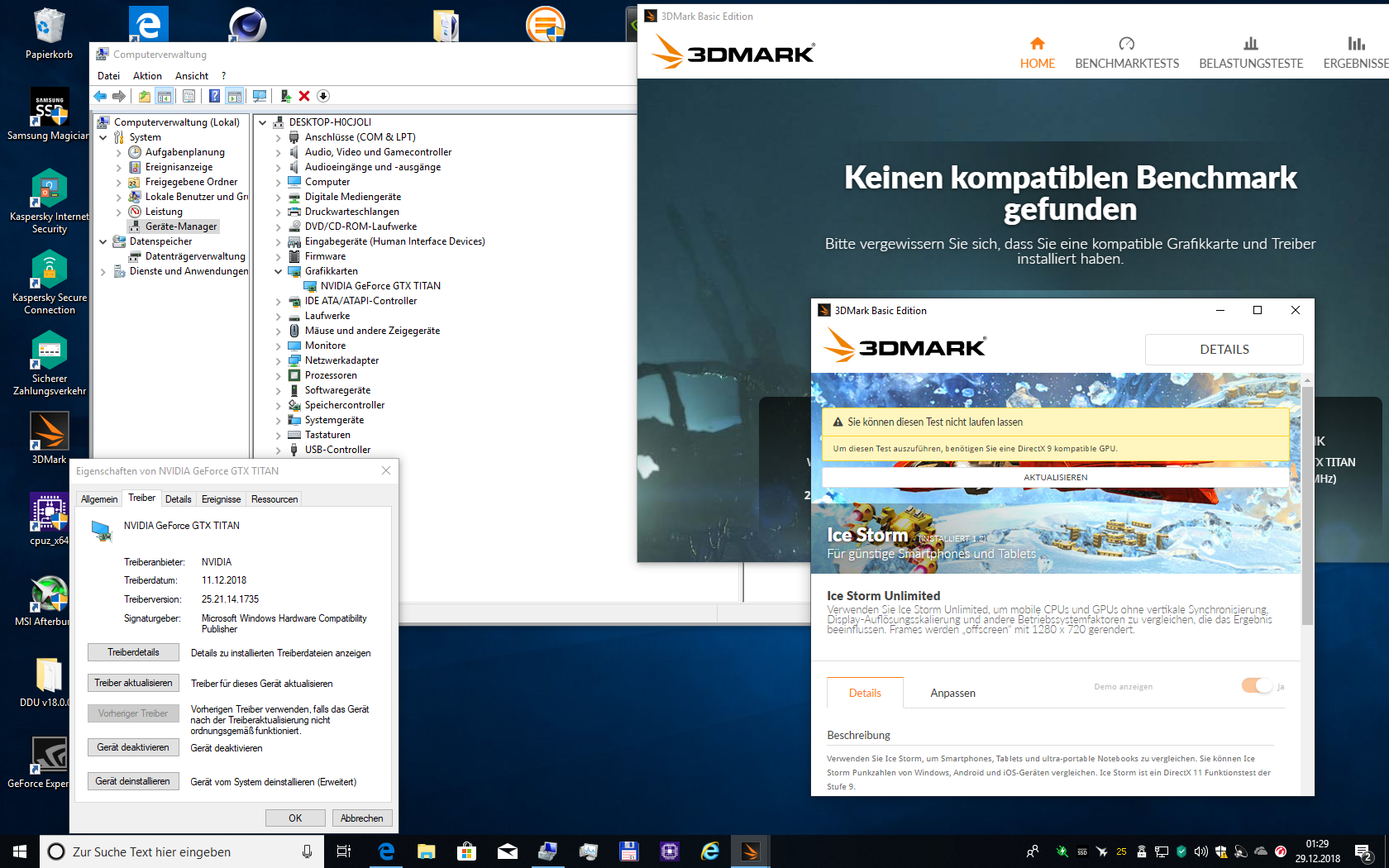Click the taskbar search box

(x=182, y=851)
